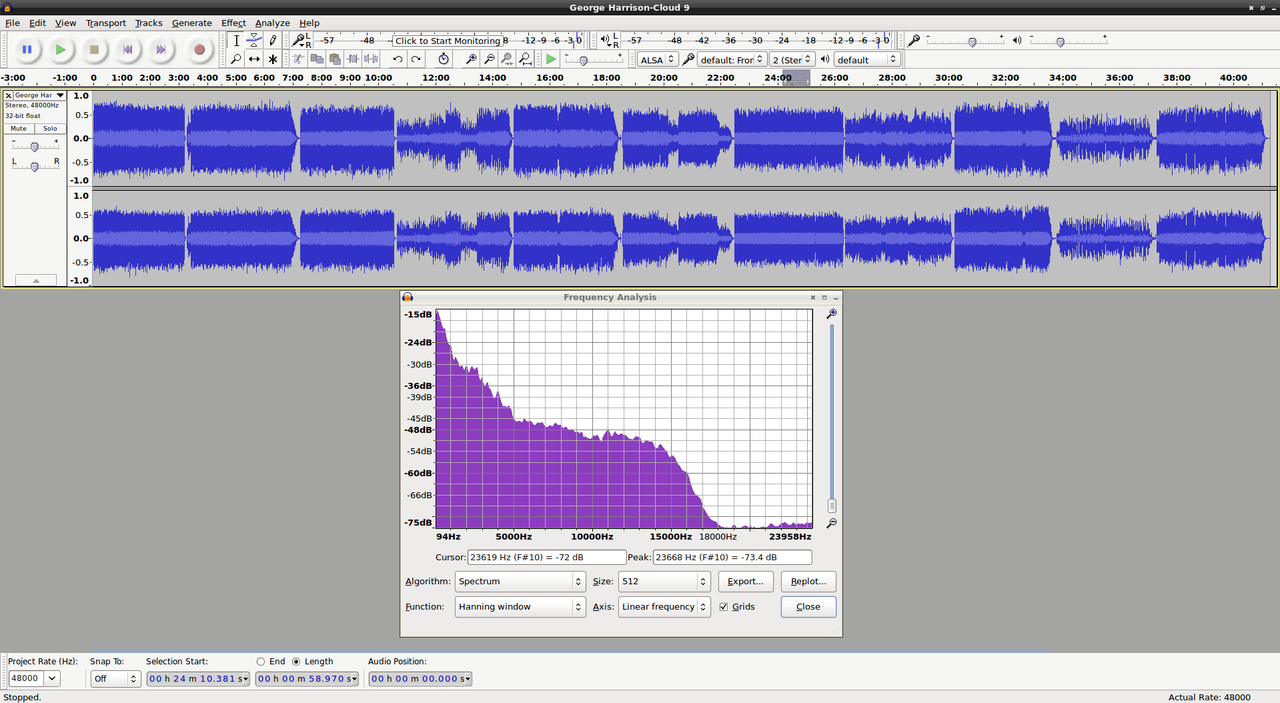Select the Envelope tool
The height and width of the screenshot is (703, 1280).
(254, 41)
